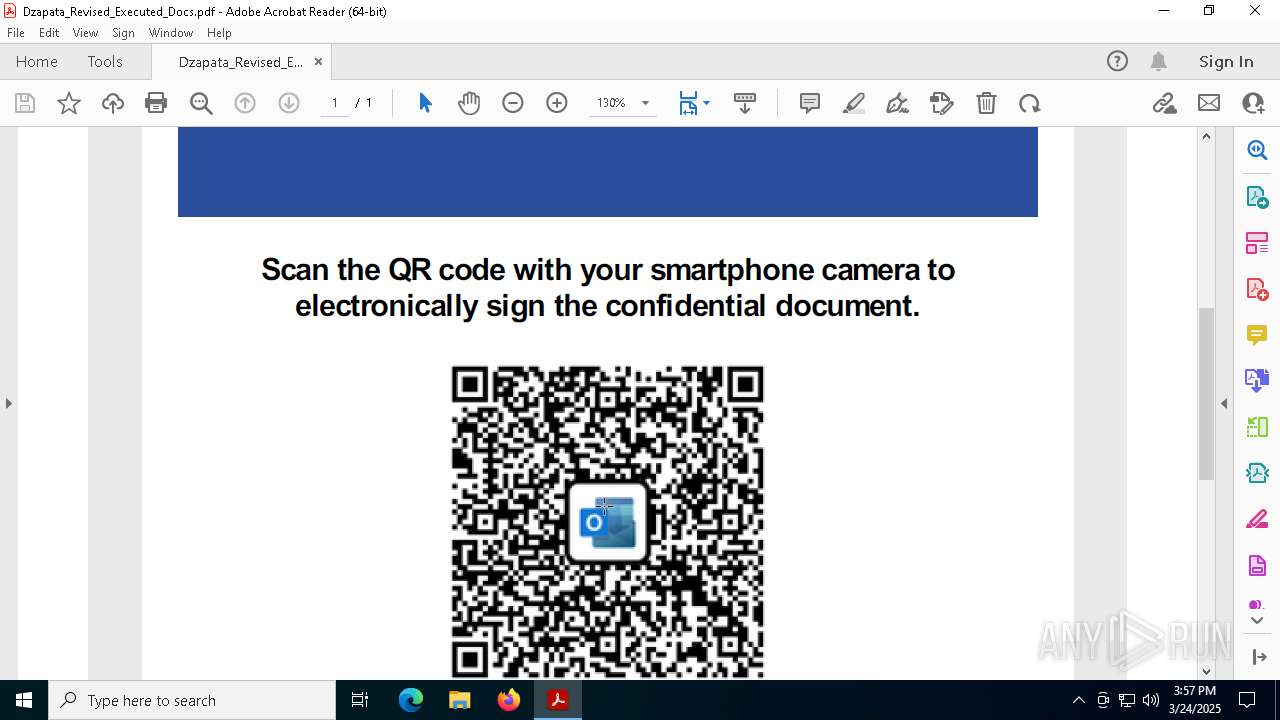
Task: Show more tools chevron in right pane
Action: pyautogui.click(x=1257, y=620)
